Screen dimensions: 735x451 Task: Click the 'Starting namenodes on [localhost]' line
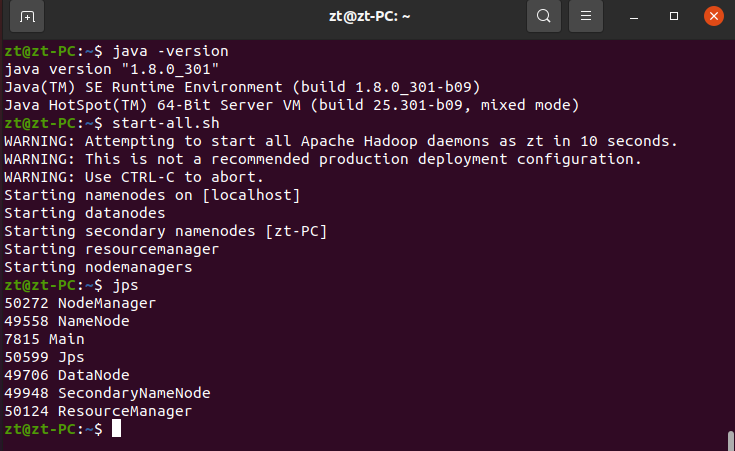(x=152, y=194)
